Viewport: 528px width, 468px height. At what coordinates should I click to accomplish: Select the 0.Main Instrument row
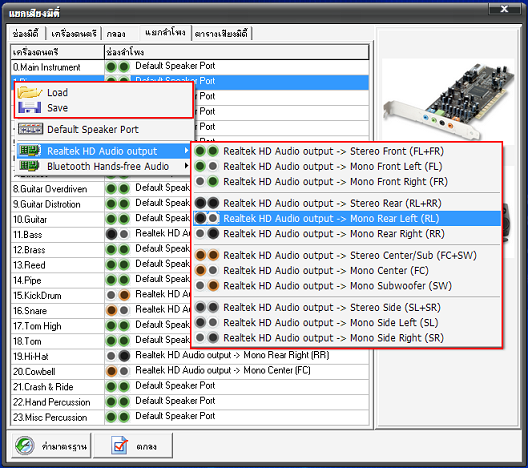pos(190,67)
